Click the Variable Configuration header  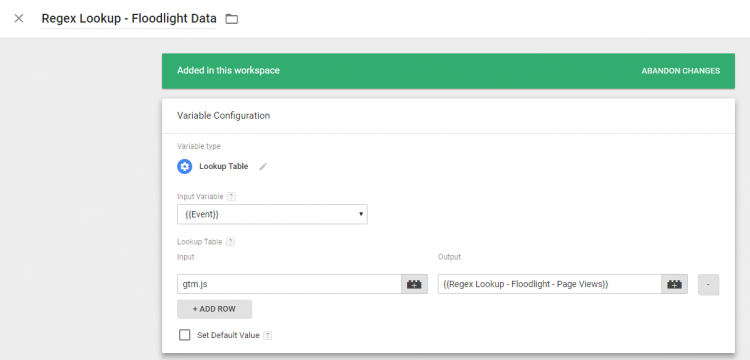point(223,116)
